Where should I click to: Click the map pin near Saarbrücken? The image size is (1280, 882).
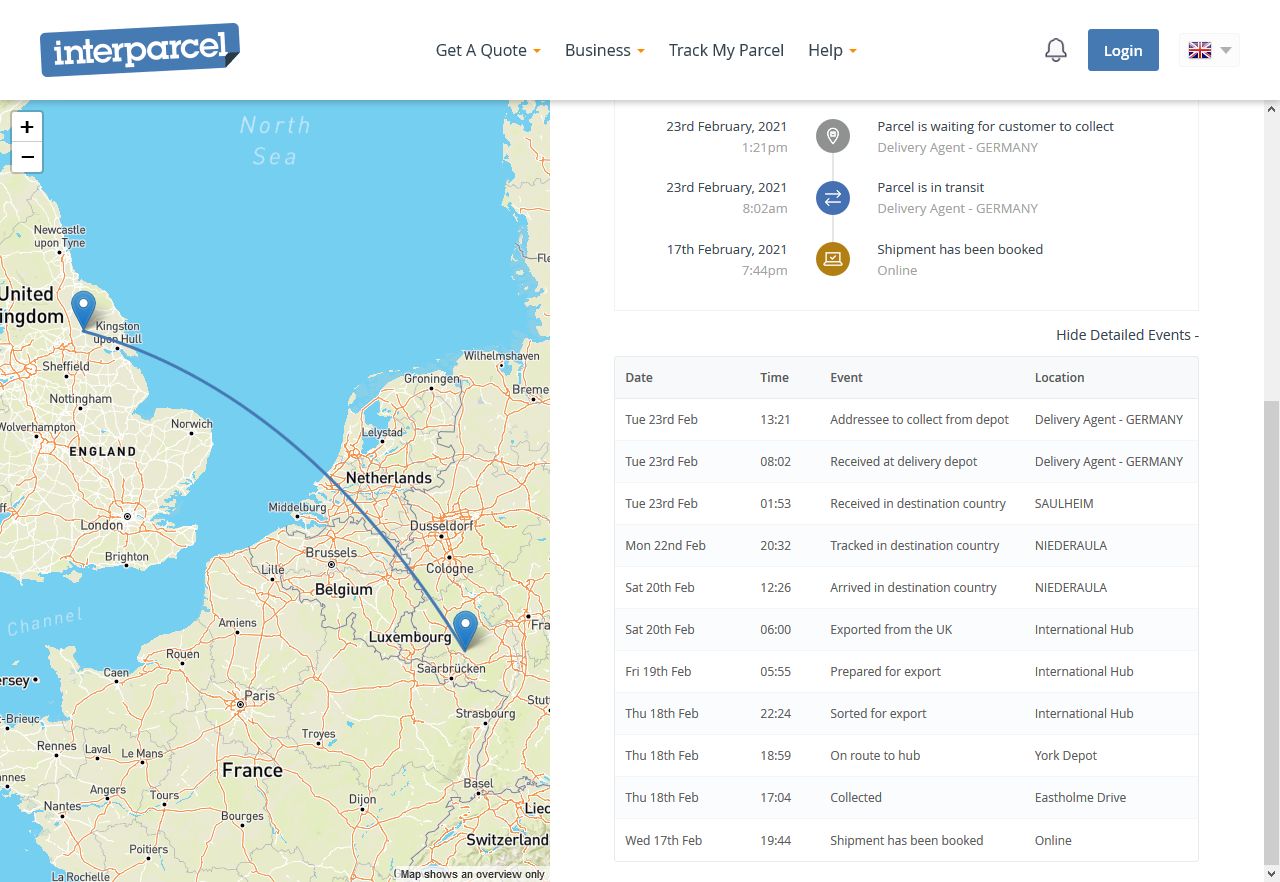pos(465,630)
